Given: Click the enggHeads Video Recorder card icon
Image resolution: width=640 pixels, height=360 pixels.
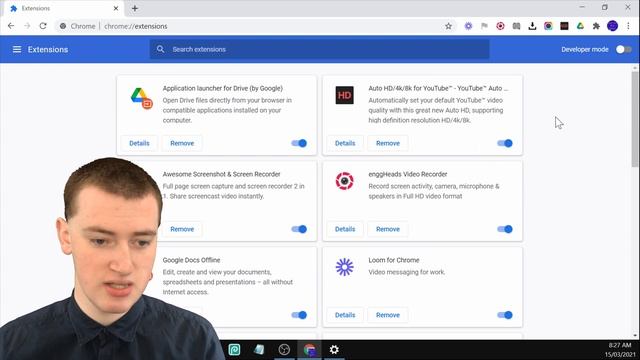Looking at the screenshot, I should (x=344, y=181).
